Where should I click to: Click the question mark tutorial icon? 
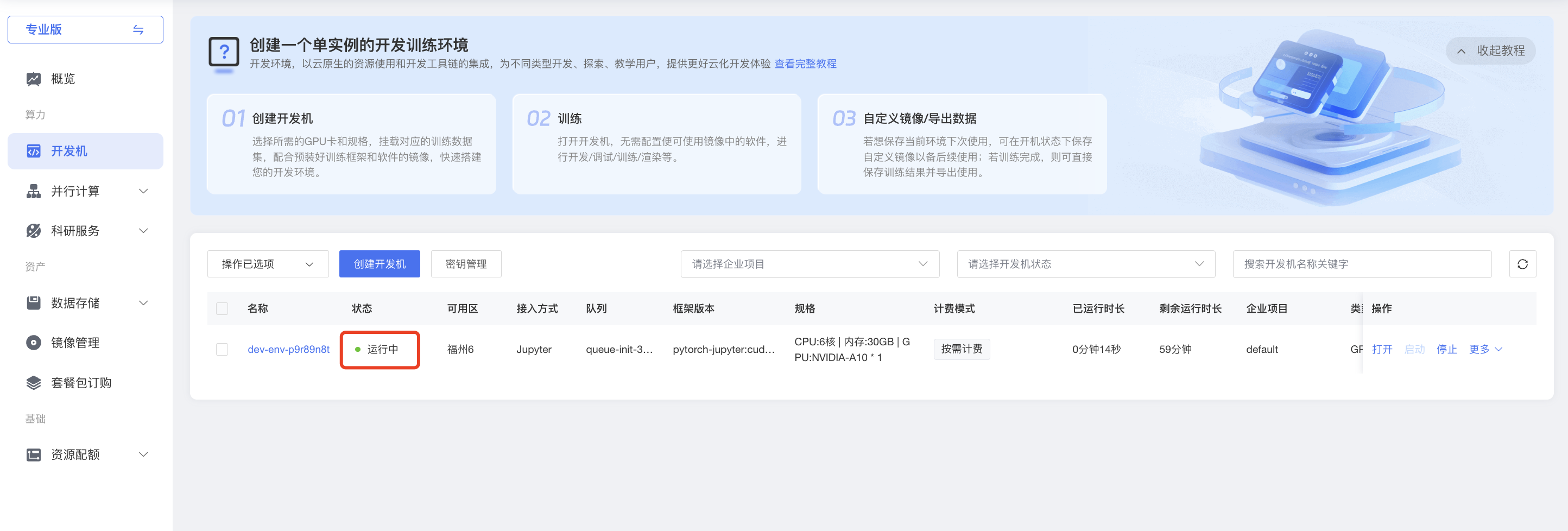pos(223,53)
